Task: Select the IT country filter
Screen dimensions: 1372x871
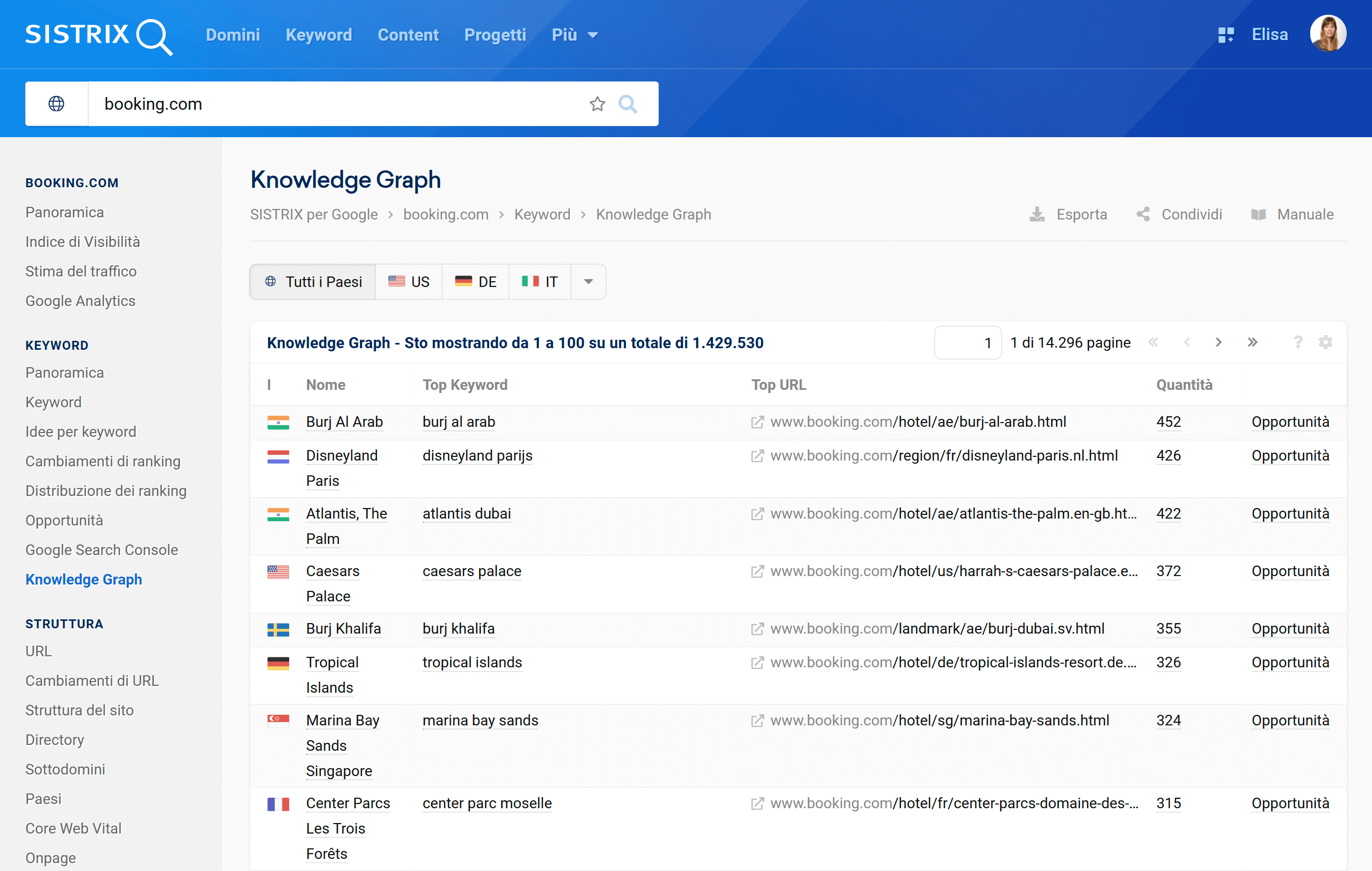Action: pyautogui.click(x=540, y=281)
